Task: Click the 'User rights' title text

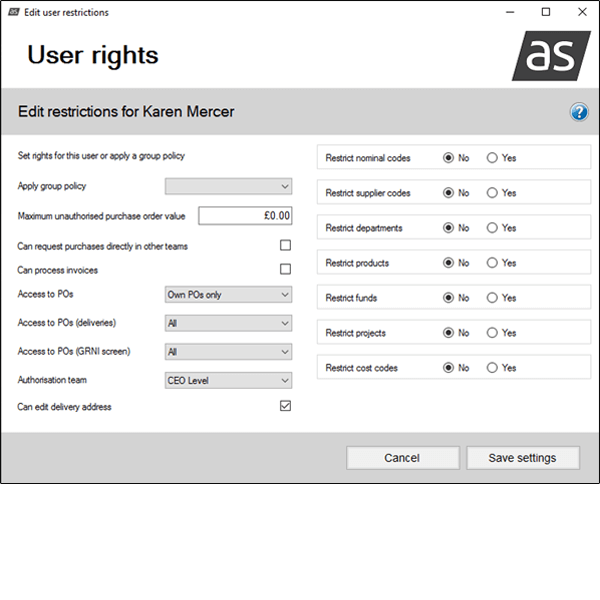Action: [x=93, y=55]
